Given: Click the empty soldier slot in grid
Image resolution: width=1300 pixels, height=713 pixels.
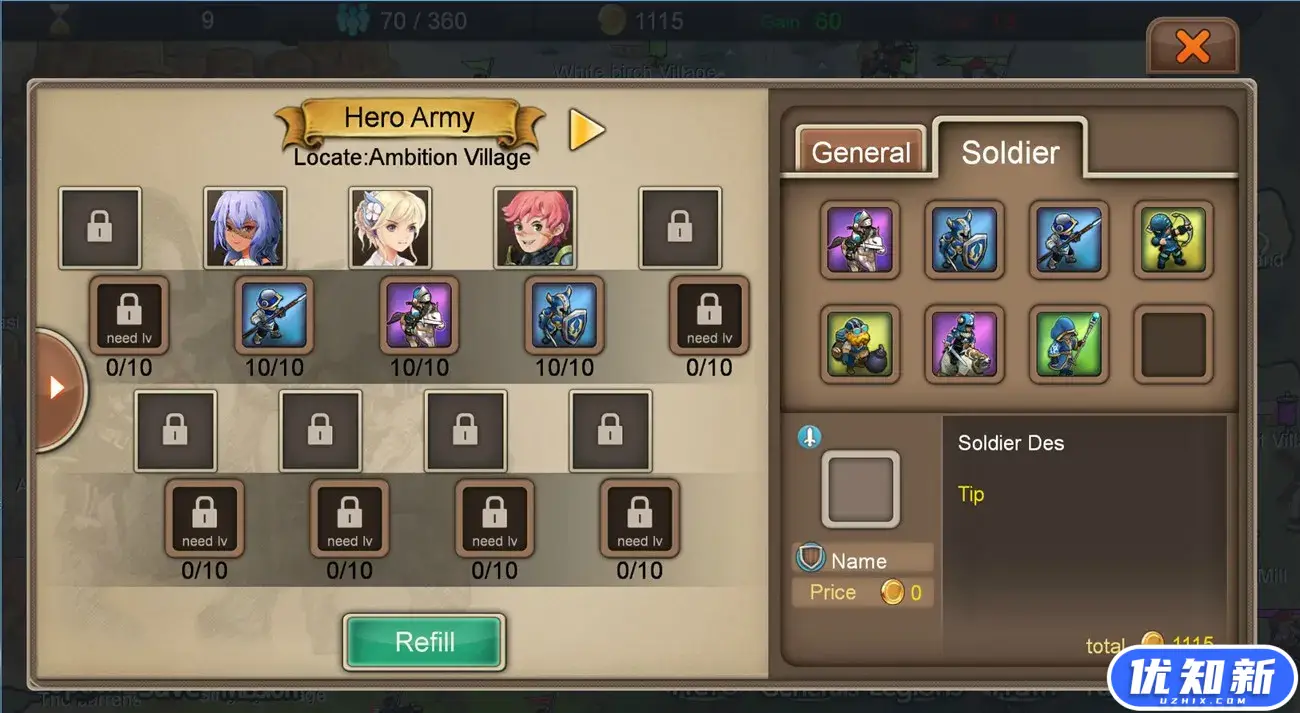Looking at the screenshot, I should click(x=1173, y=345).
